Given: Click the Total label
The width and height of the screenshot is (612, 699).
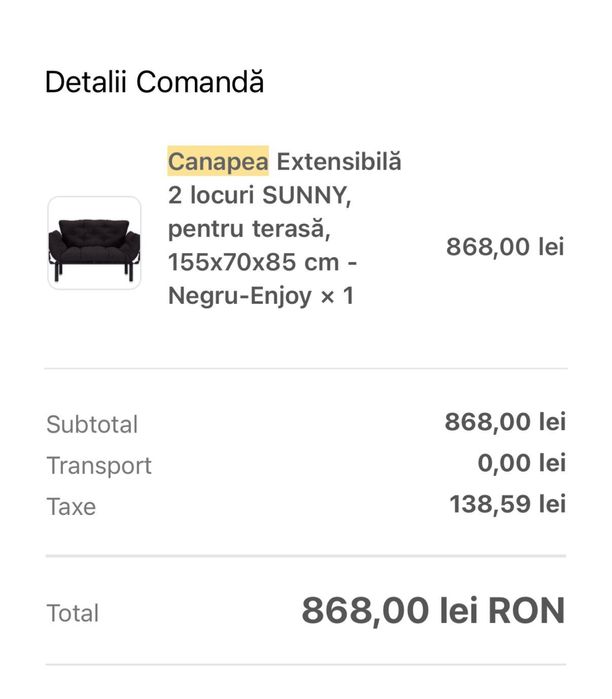Looking at the screenshot, I should [73, 613].
